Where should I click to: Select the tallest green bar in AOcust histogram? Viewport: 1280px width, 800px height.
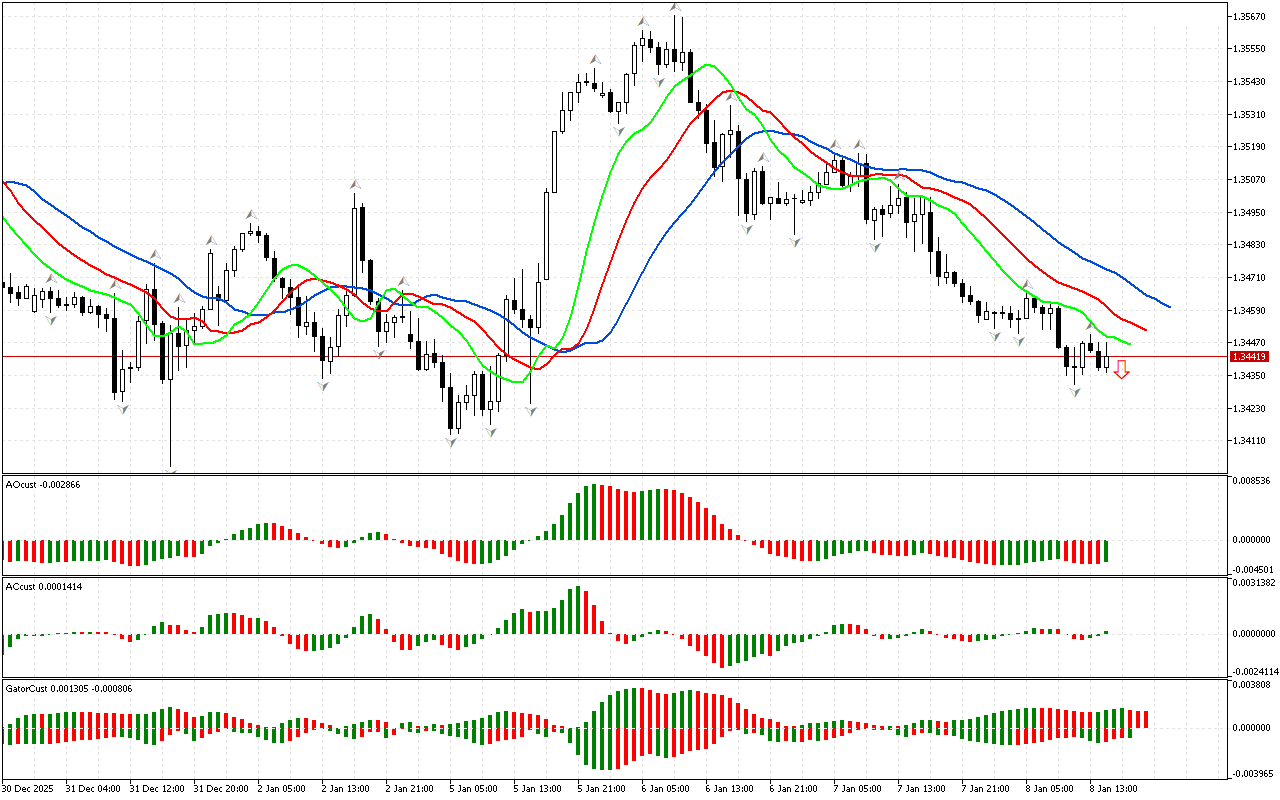pyautogui.click(x=595, y=512)
